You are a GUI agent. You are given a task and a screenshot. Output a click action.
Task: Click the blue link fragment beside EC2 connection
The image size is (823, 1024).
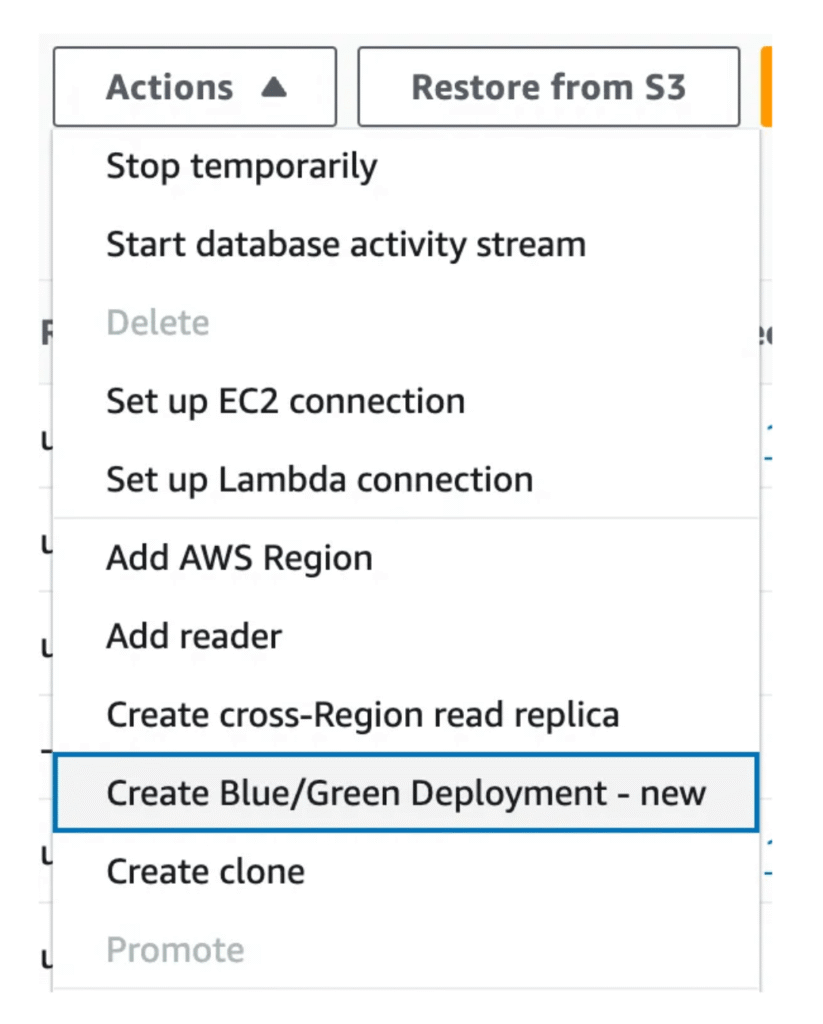click(767, 441)
